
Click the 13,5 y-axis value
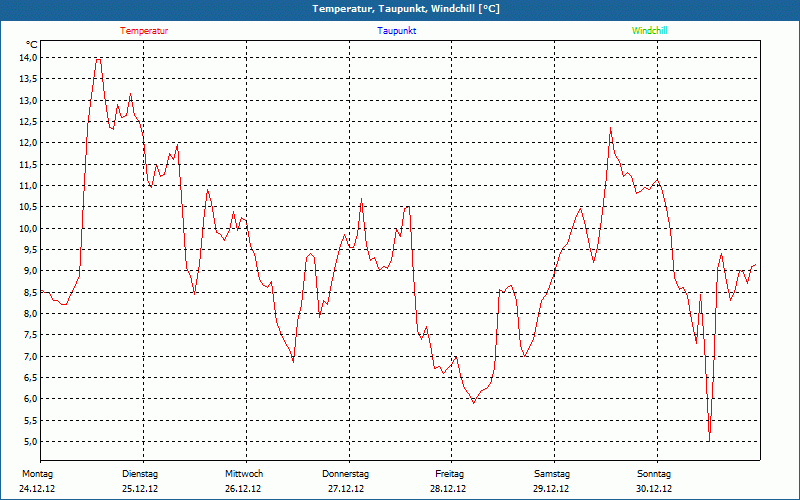point(29,79)
